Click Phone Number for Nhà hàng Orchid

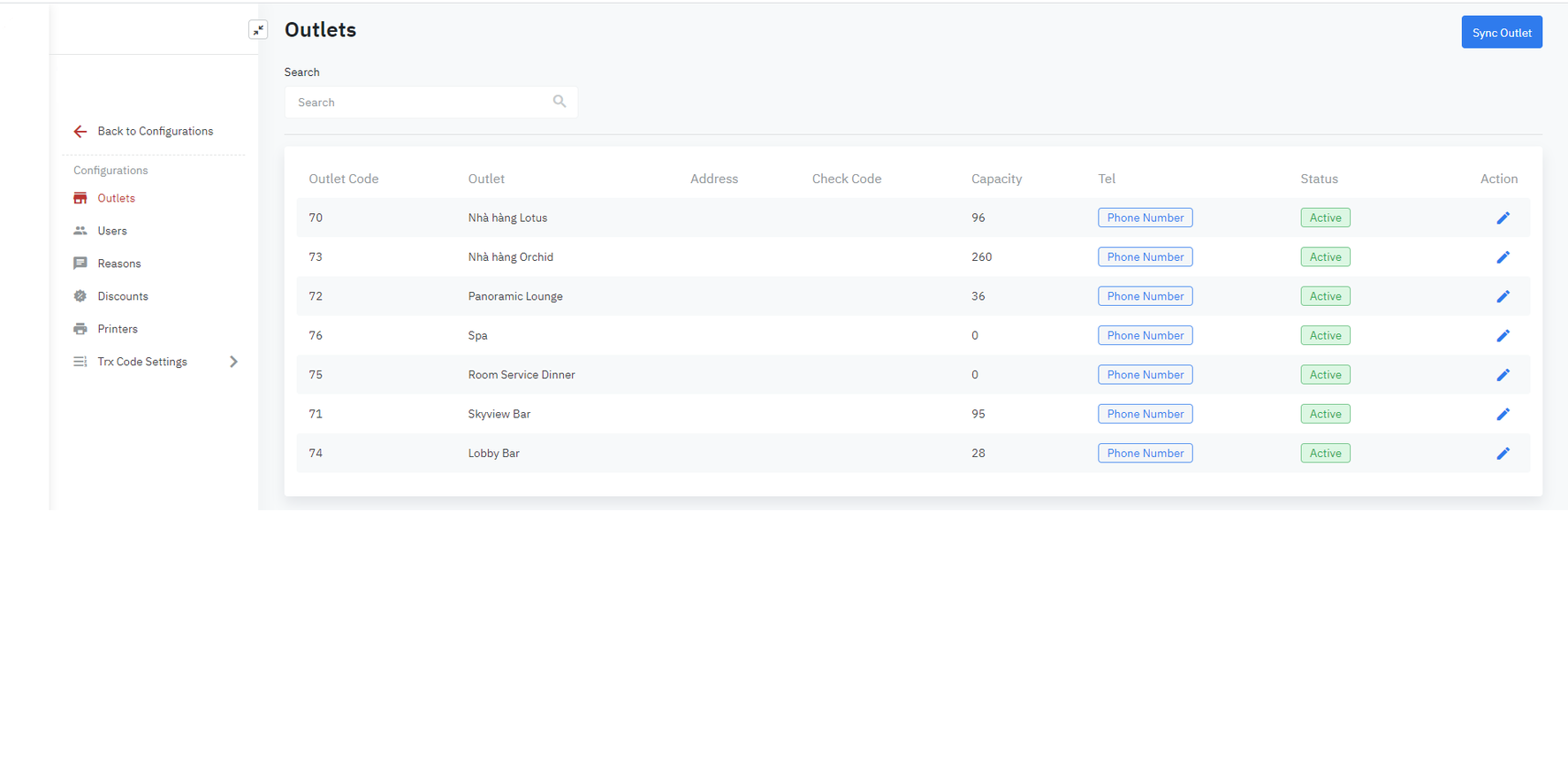click(x=1145, y=257)
